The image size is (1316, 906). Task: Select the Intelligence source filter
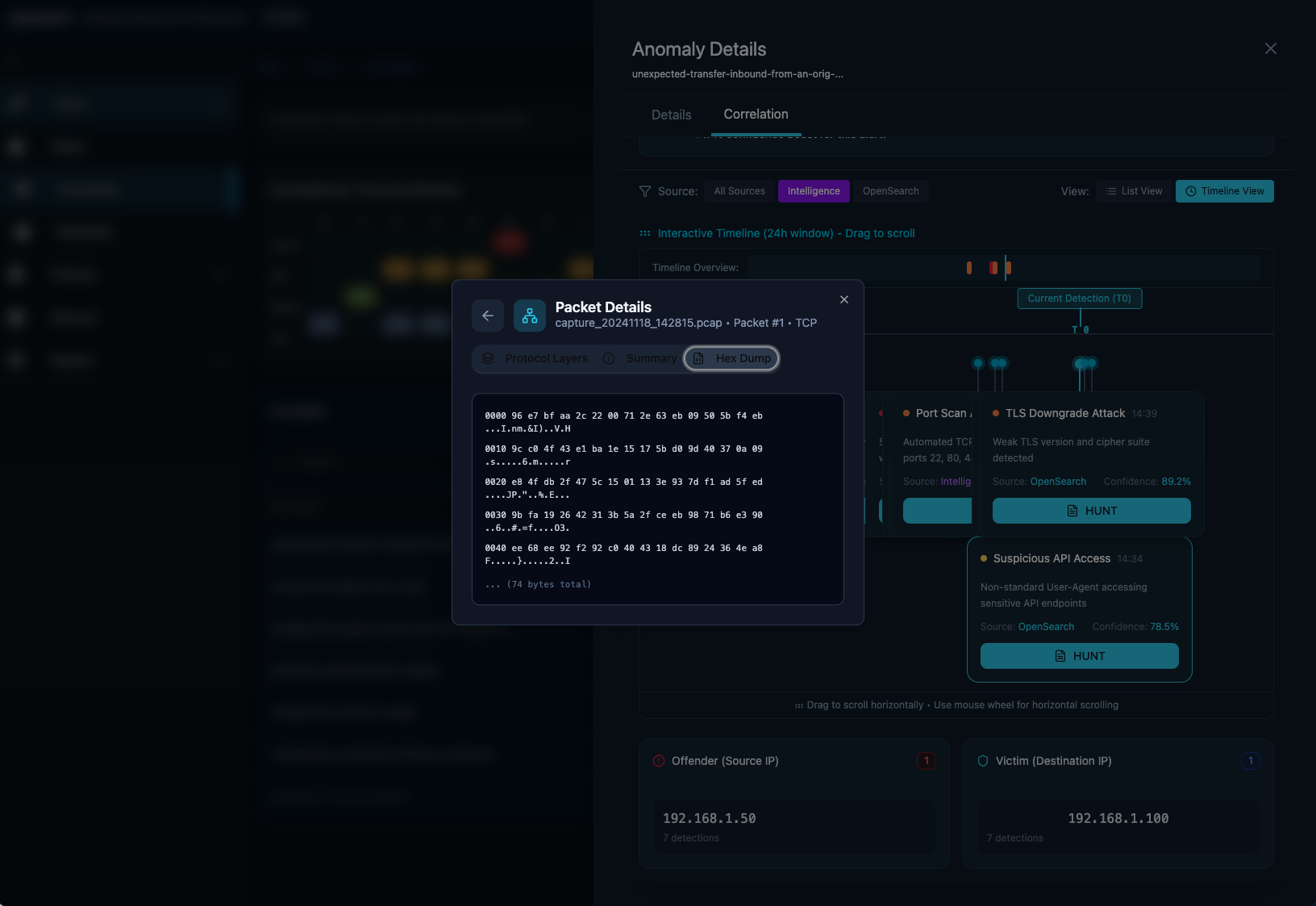814,191
